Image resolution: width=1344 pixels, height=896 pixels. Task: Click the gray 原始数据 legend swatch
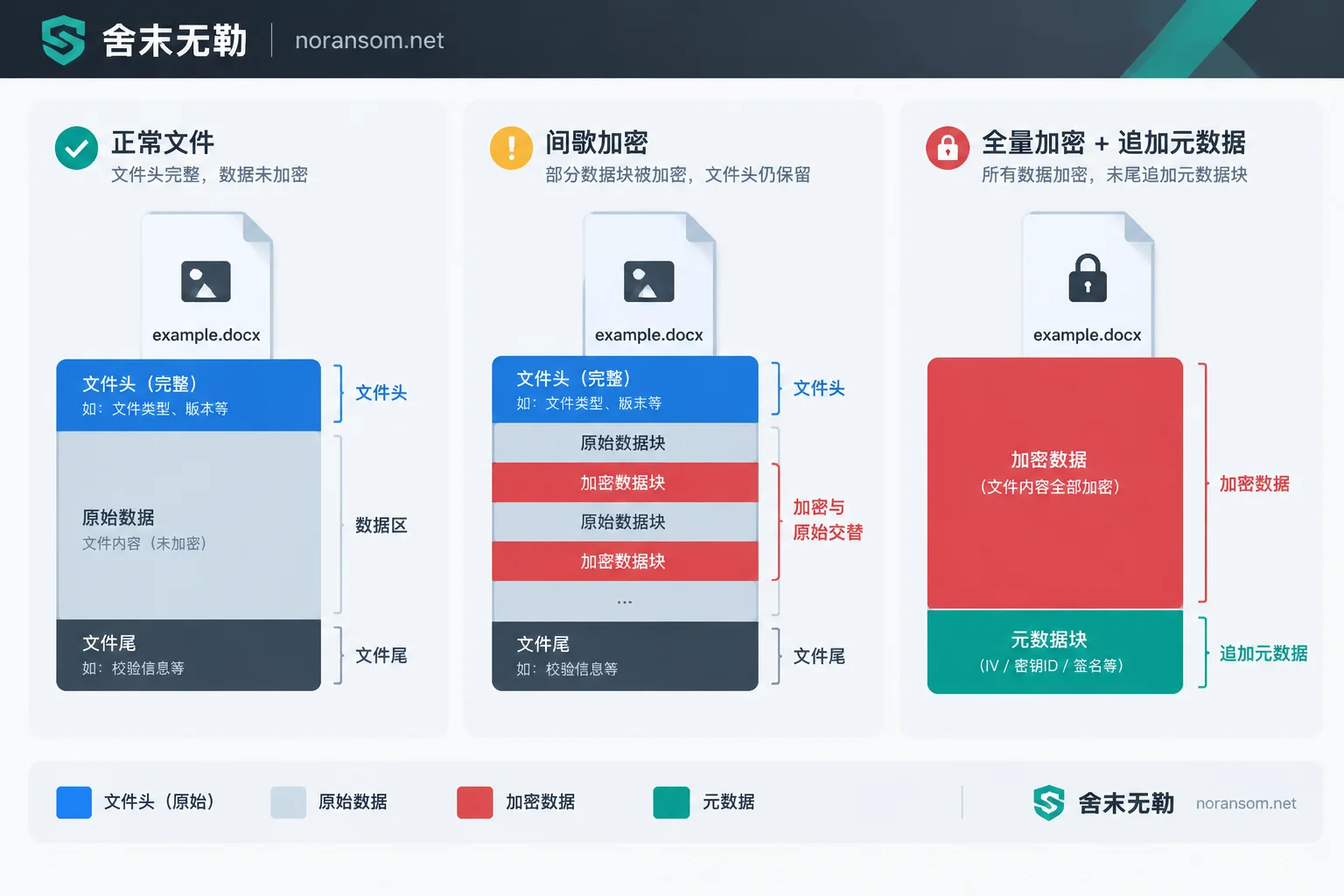click(288, 802)
